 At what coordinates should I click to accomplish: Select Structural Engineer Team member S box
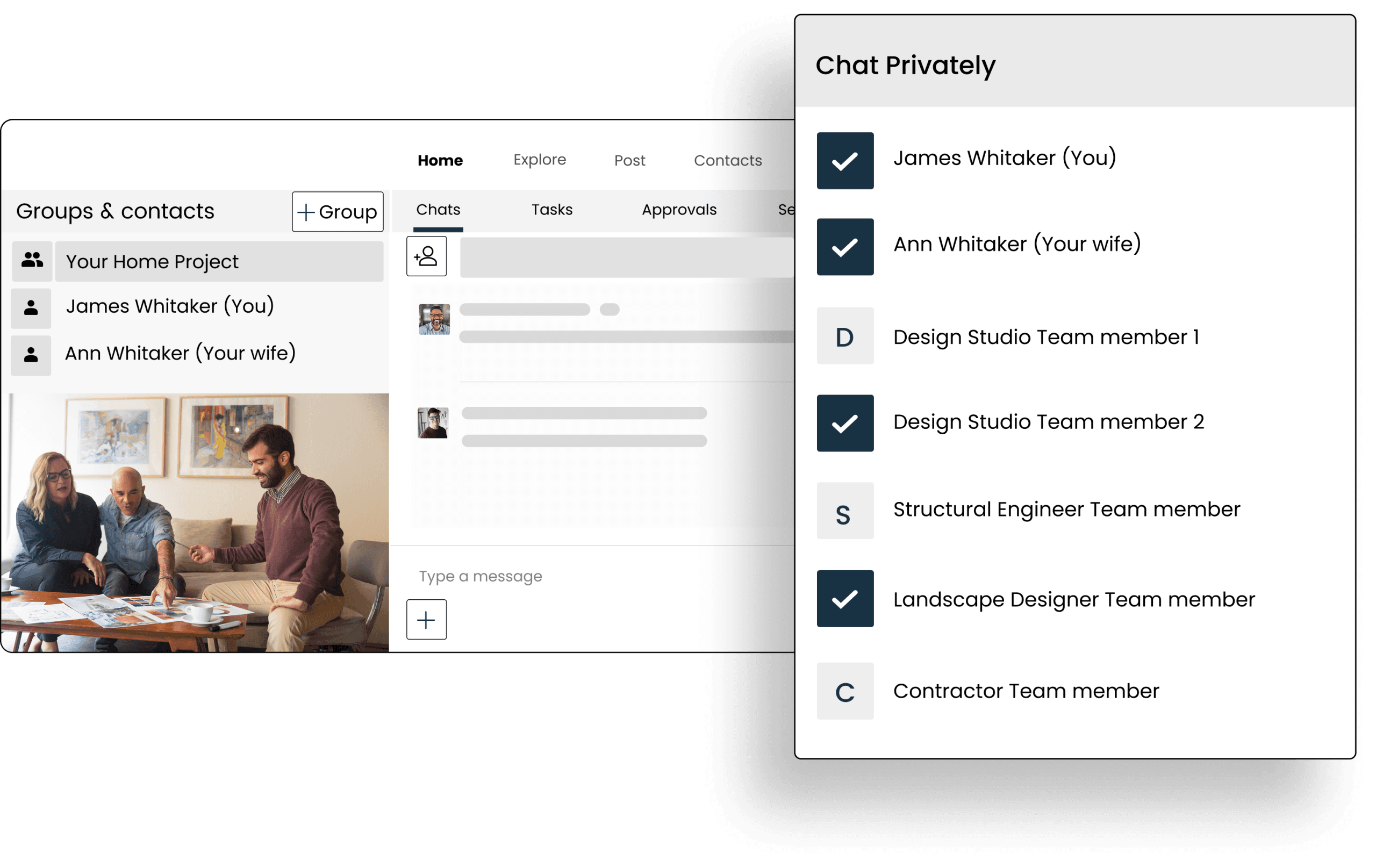click(845, 511)
